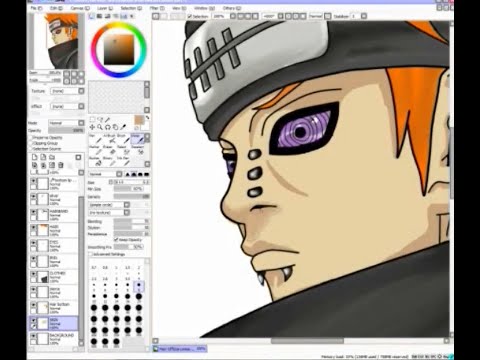This screenshot has height=360, width=480.
Task: Open the layer blending Mode dropdown
Action: [67, 123]
